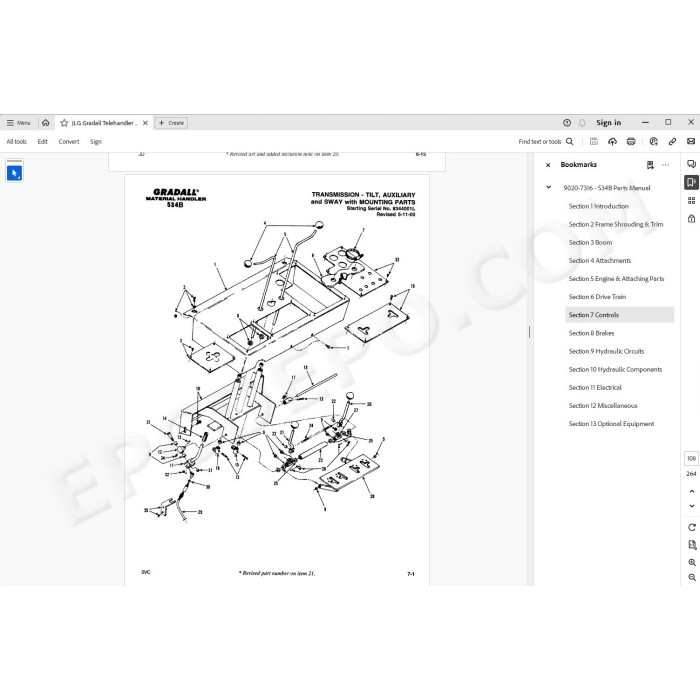Click the cloud upload icon
This screenshot has height=700, width=700.
612,142
